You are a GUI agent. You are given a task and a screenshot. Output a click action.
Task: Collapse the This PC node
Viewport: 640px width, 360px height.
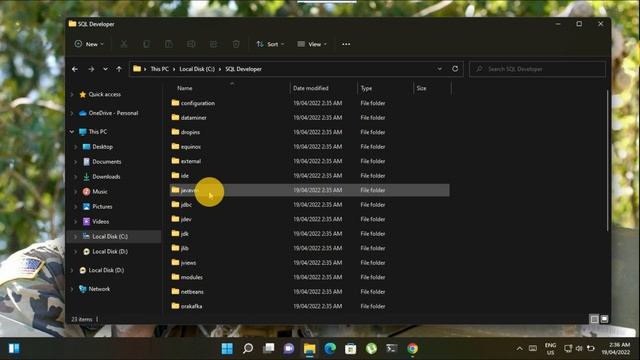(x=72, y=132)
